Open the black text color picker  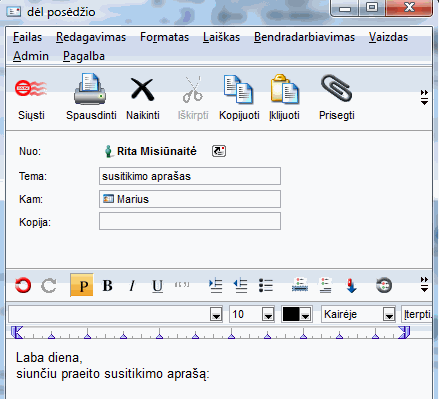pos(297,314)
